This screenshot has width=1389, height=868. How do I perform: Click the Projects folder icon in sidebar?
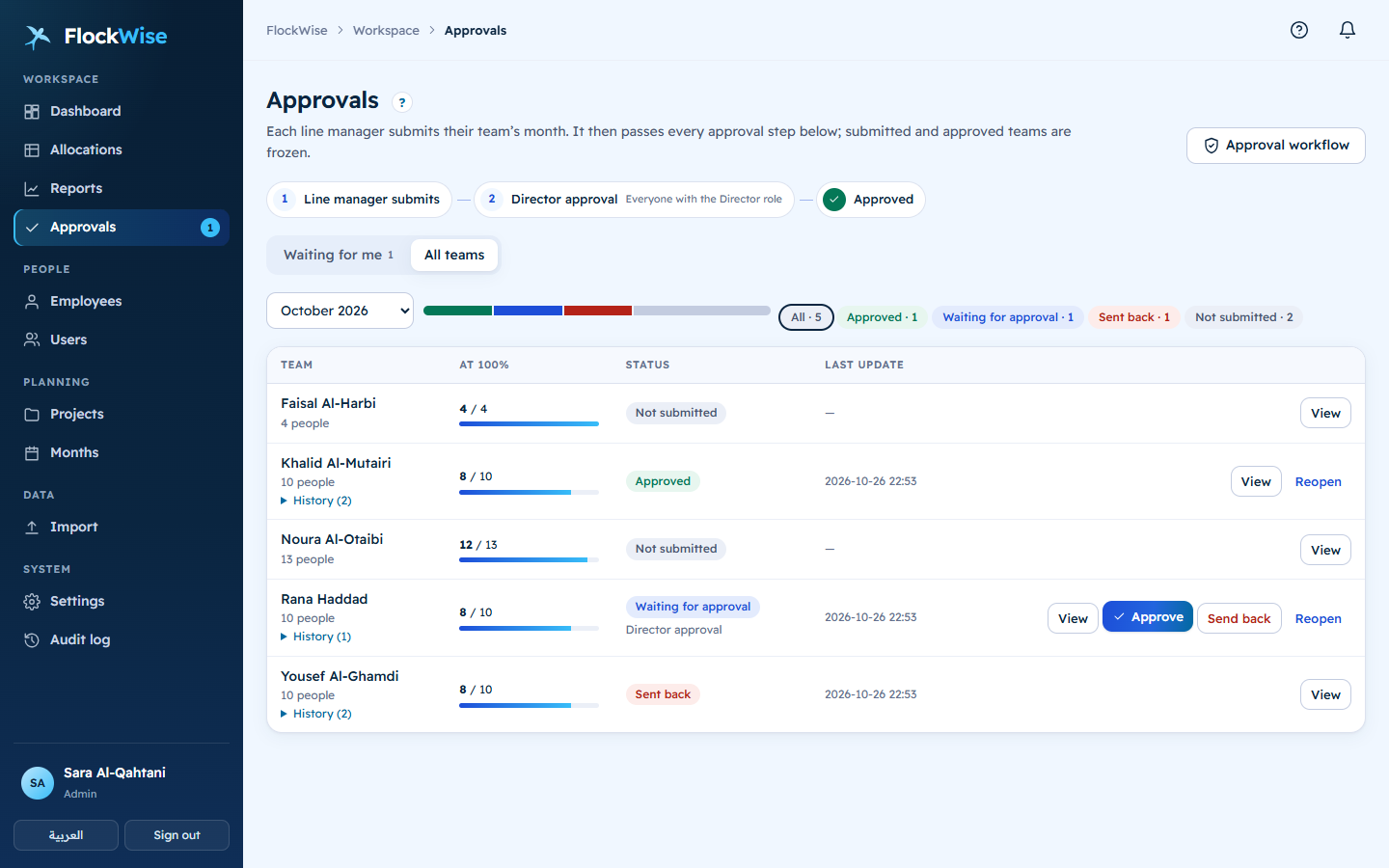[32, 415]
